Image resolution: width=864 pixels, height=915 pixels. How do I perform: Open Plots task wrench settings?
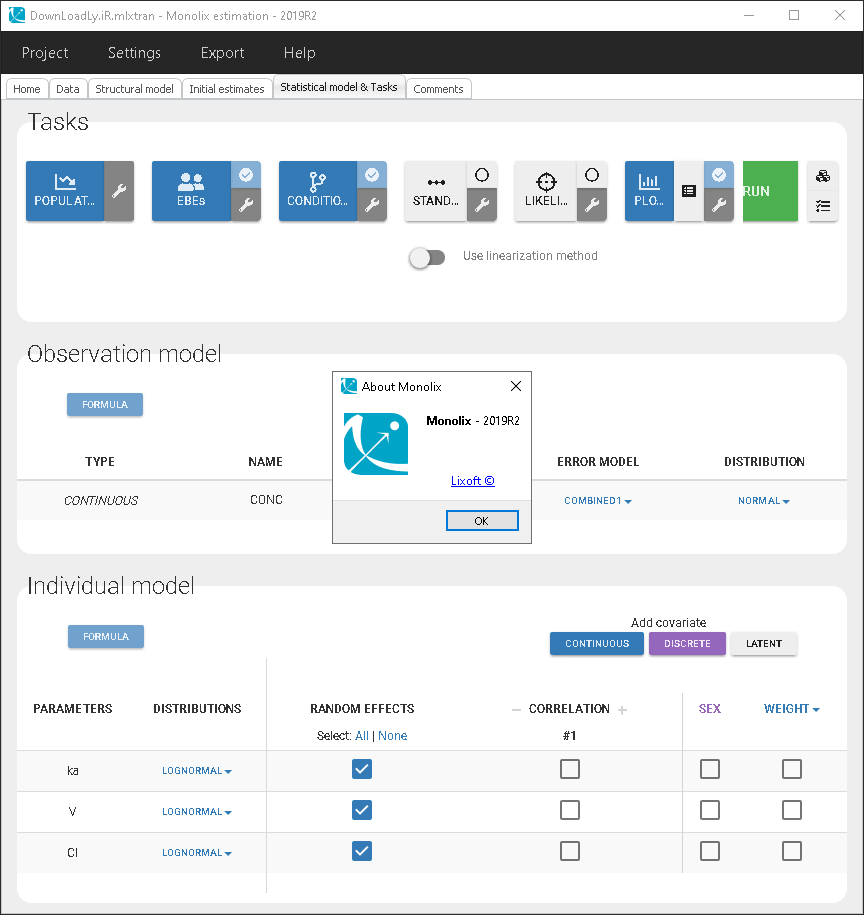719,205
